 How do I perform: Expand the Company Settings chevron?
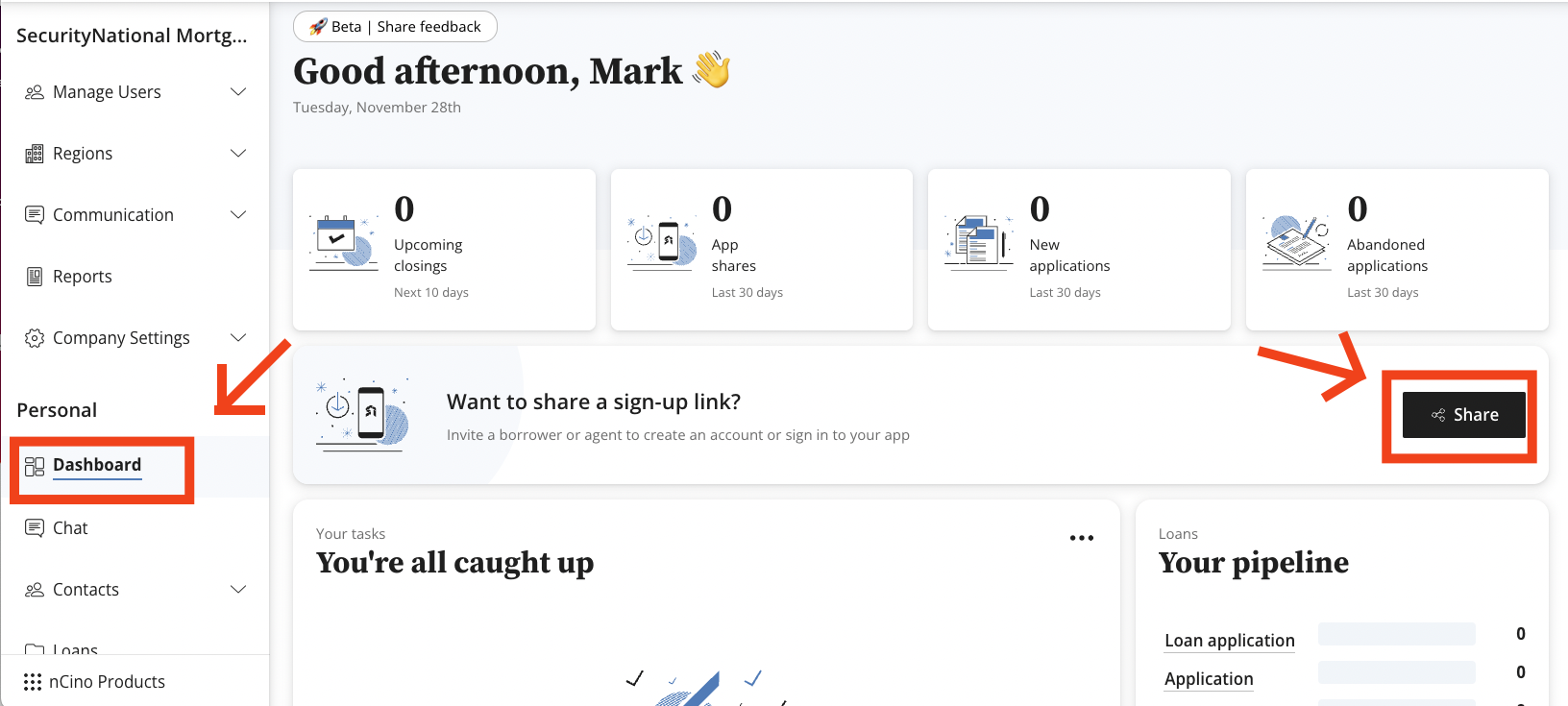pyautogui.click(x=238, y=338)
